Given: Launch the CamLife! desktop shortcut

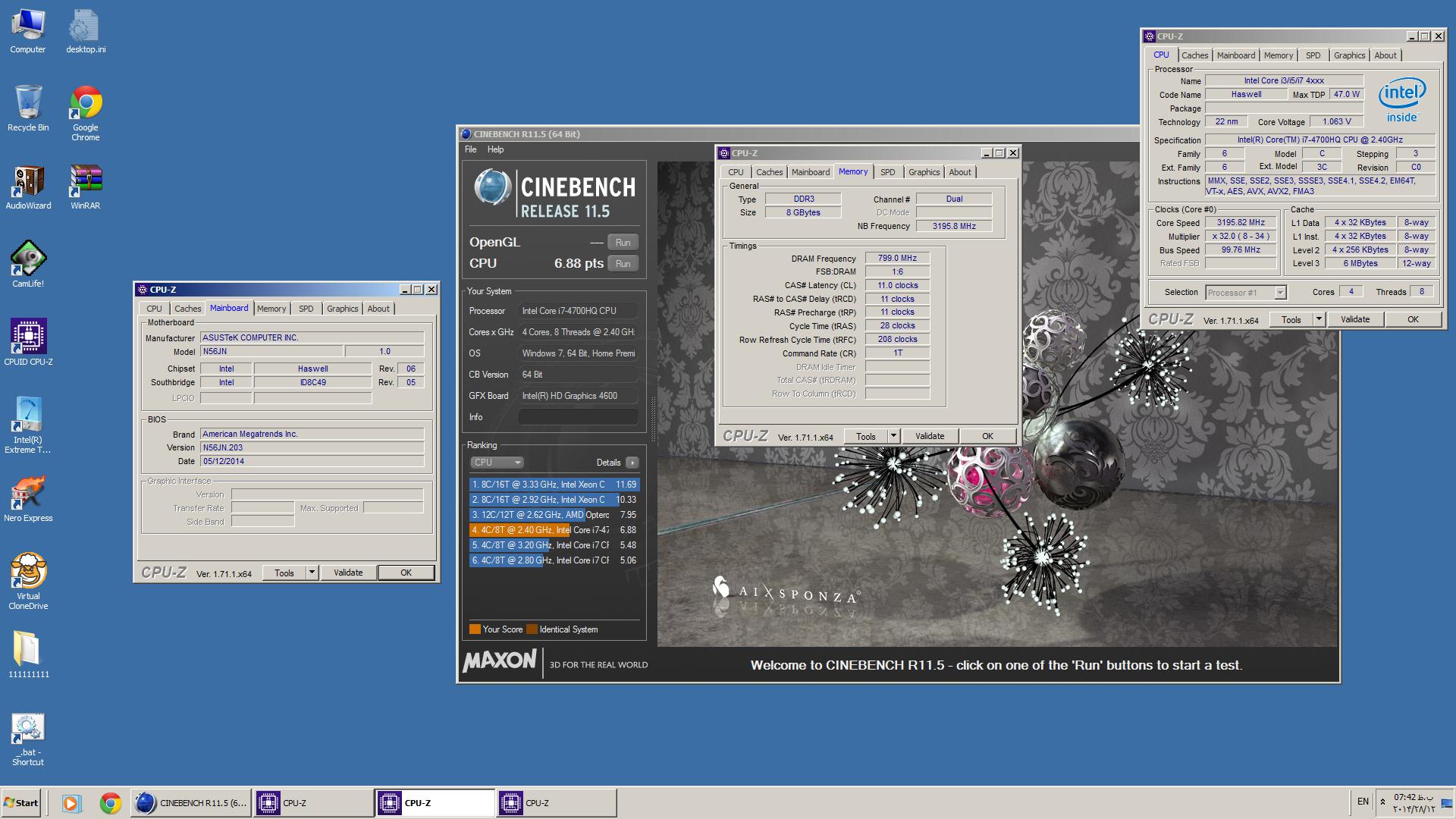Looking at the screenshot, I should (x=28, y=264).
